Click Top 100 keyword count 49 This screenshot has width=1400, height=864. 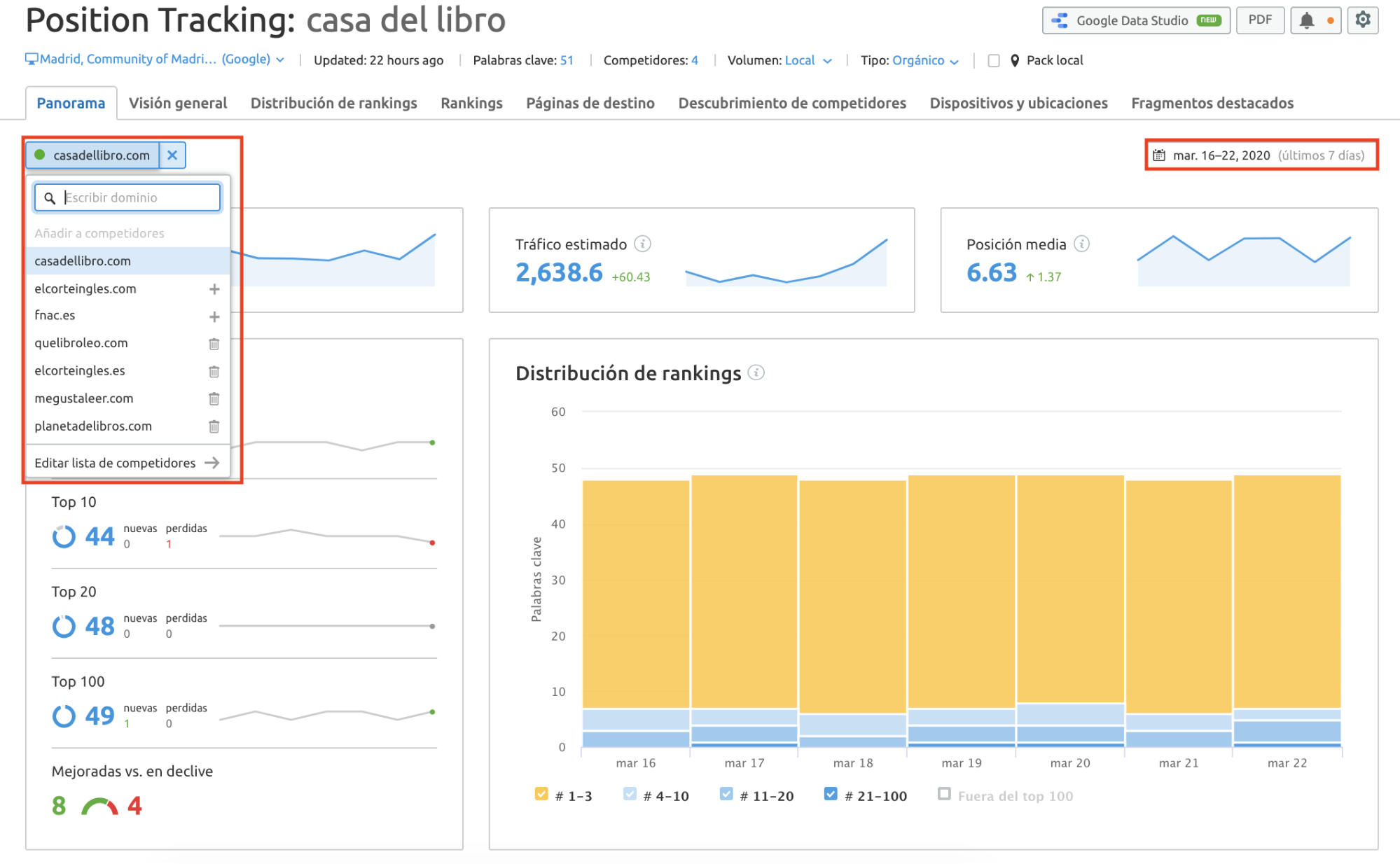[99, 716]
